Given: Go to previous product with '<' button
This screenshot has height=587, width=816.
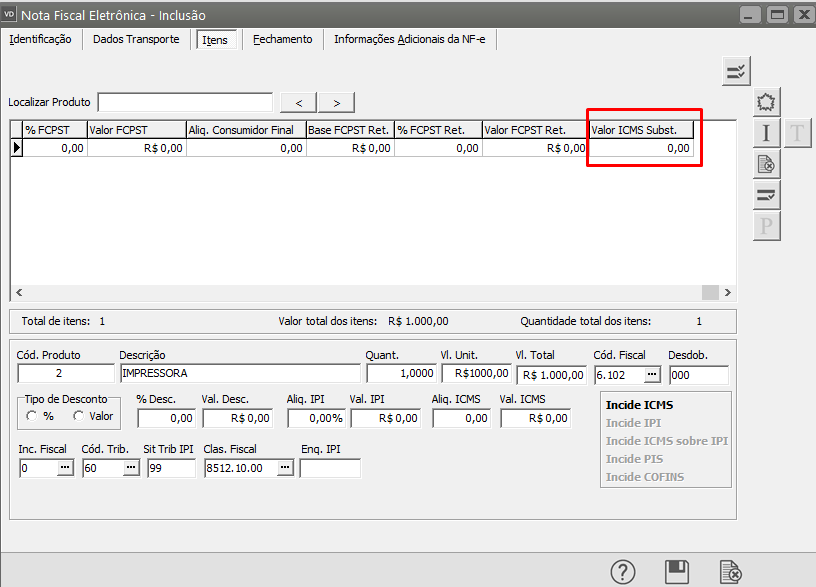Looking at the screenshot, I should (299, 103).
